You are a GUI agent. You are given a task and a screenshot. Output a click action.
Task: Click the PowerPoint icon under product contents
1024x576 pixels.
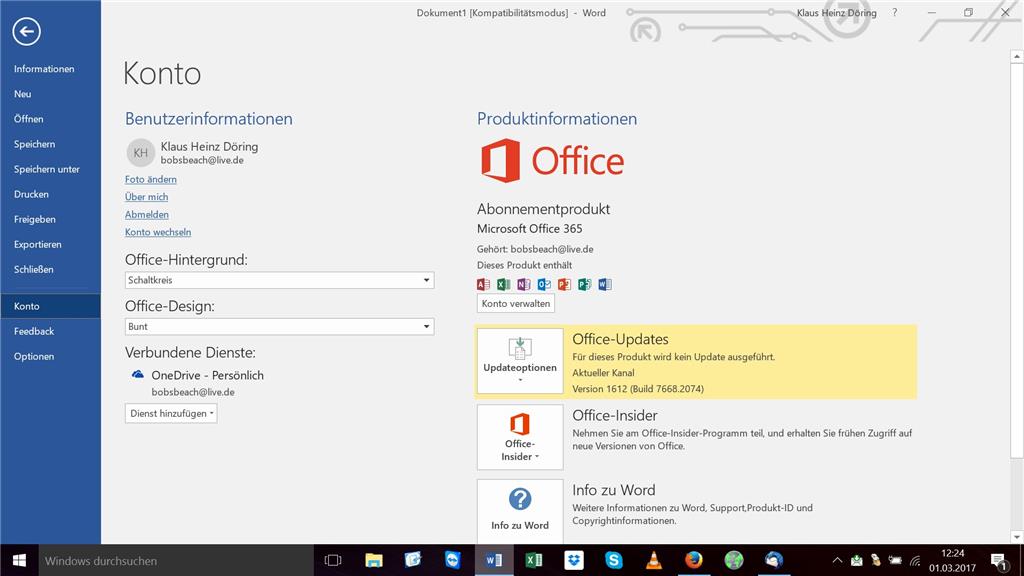click(x=564, y=284)
